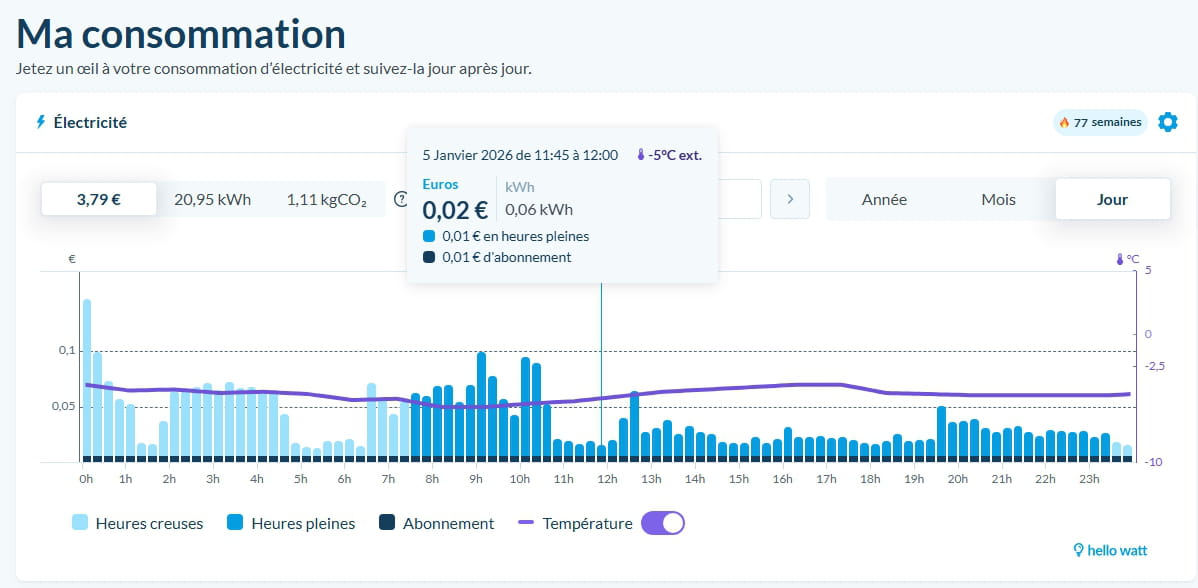Click the purple Température line legend icon
This screenshot has width=1198, height=588.
526,523
